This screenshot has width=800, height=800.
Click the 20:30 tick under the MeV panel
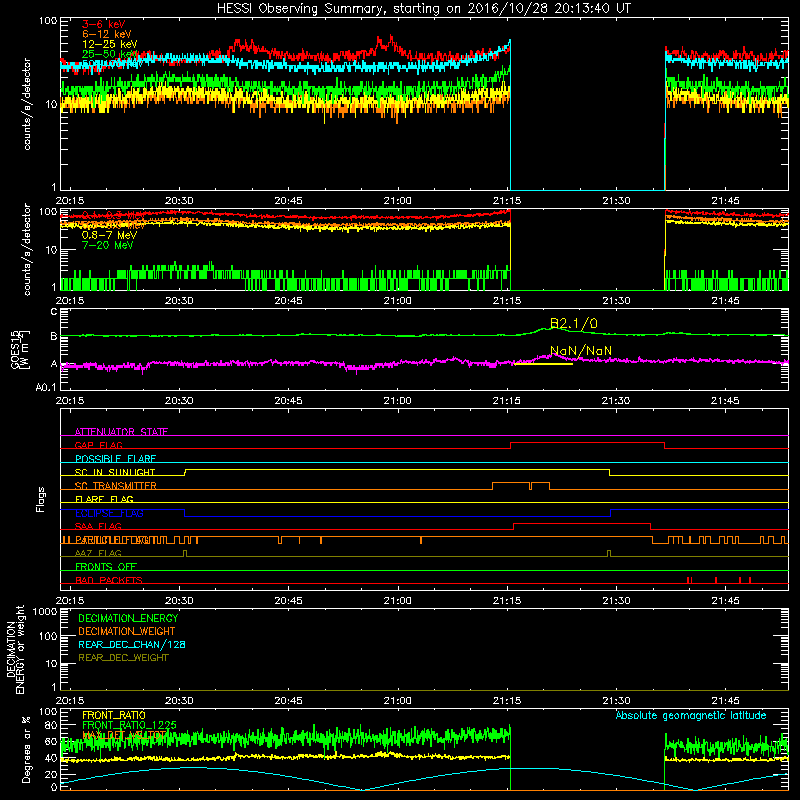(x=179, y=301)
